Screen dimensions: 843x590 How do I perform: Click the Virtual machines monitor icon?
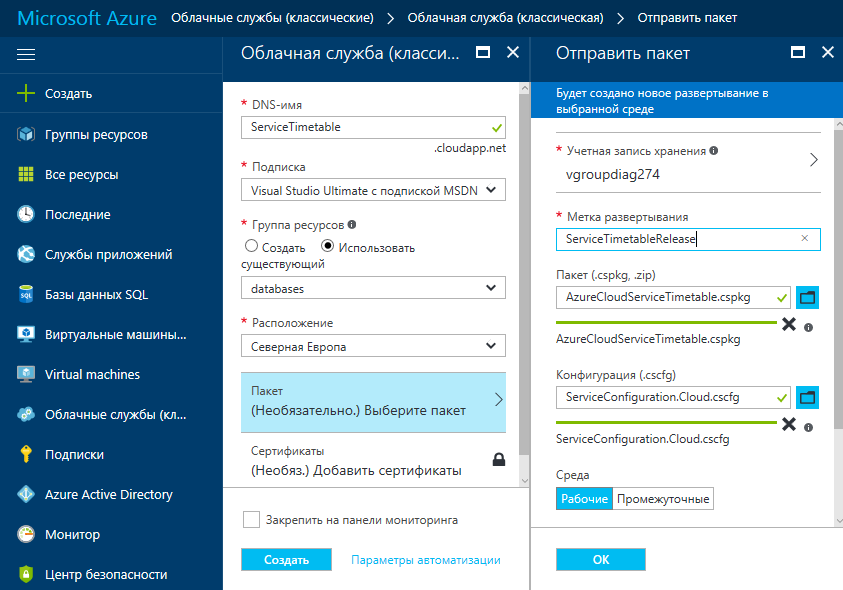(x=26, y=374)
